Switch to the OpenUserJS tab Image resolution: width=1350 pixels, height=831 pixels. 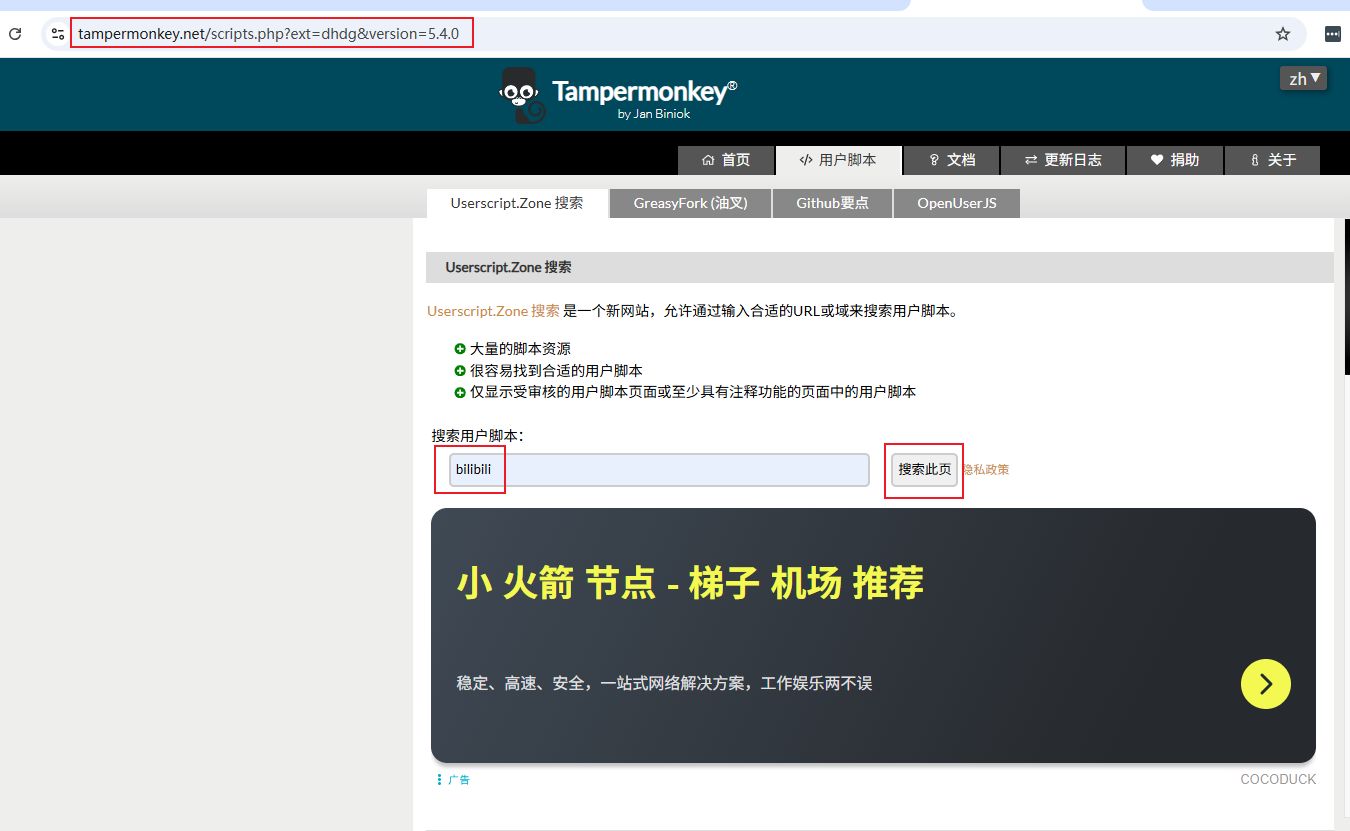957,203
